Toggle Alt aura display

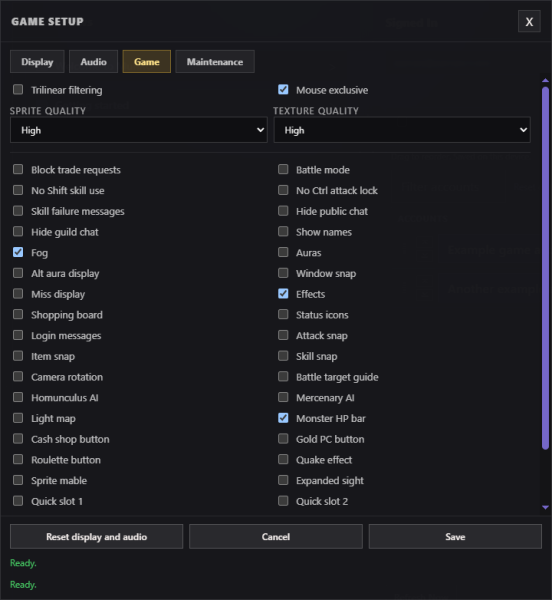tap(18, 273)
